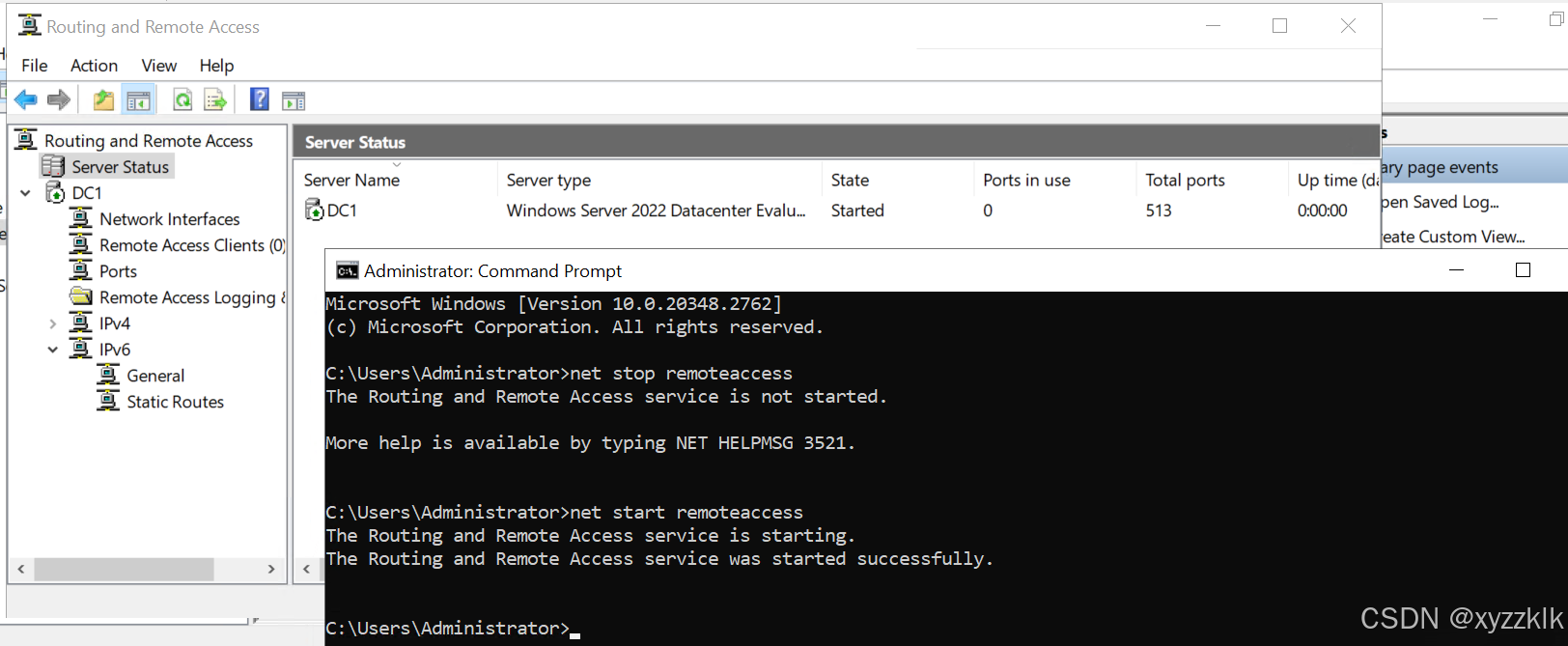The height and width of the screenshot is (646, 1568).
Task: Click the Static Routes node icon
Action: pos(108,401)
